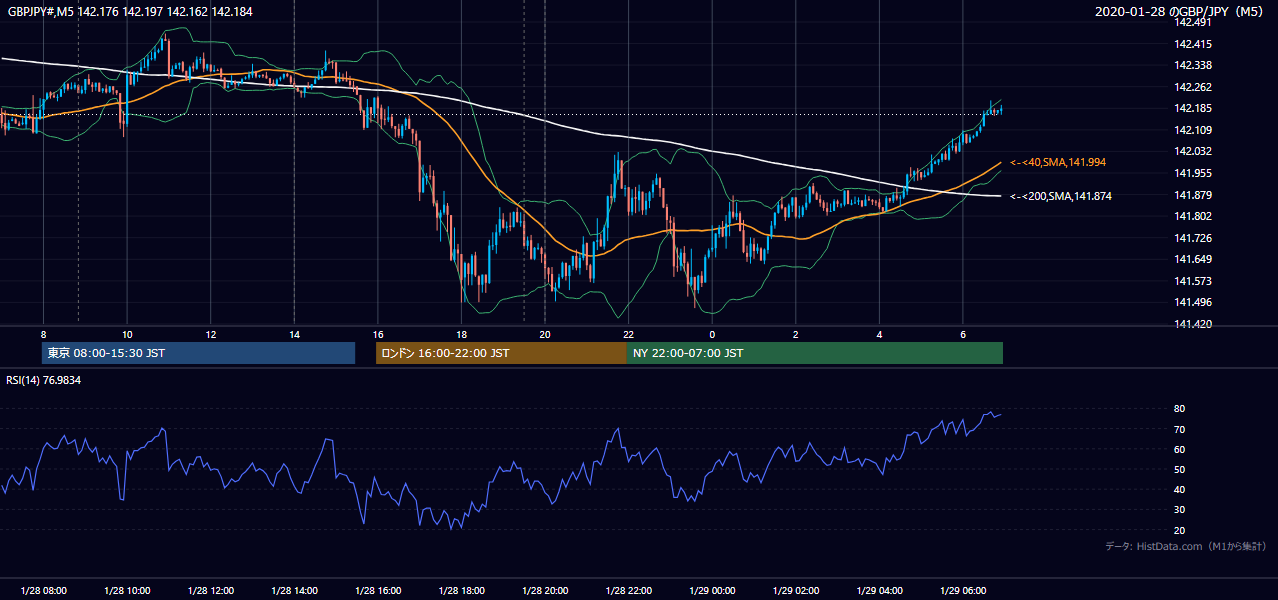
Task: Click the hour 18 tick under the price chart
Action: pos(461,334)
